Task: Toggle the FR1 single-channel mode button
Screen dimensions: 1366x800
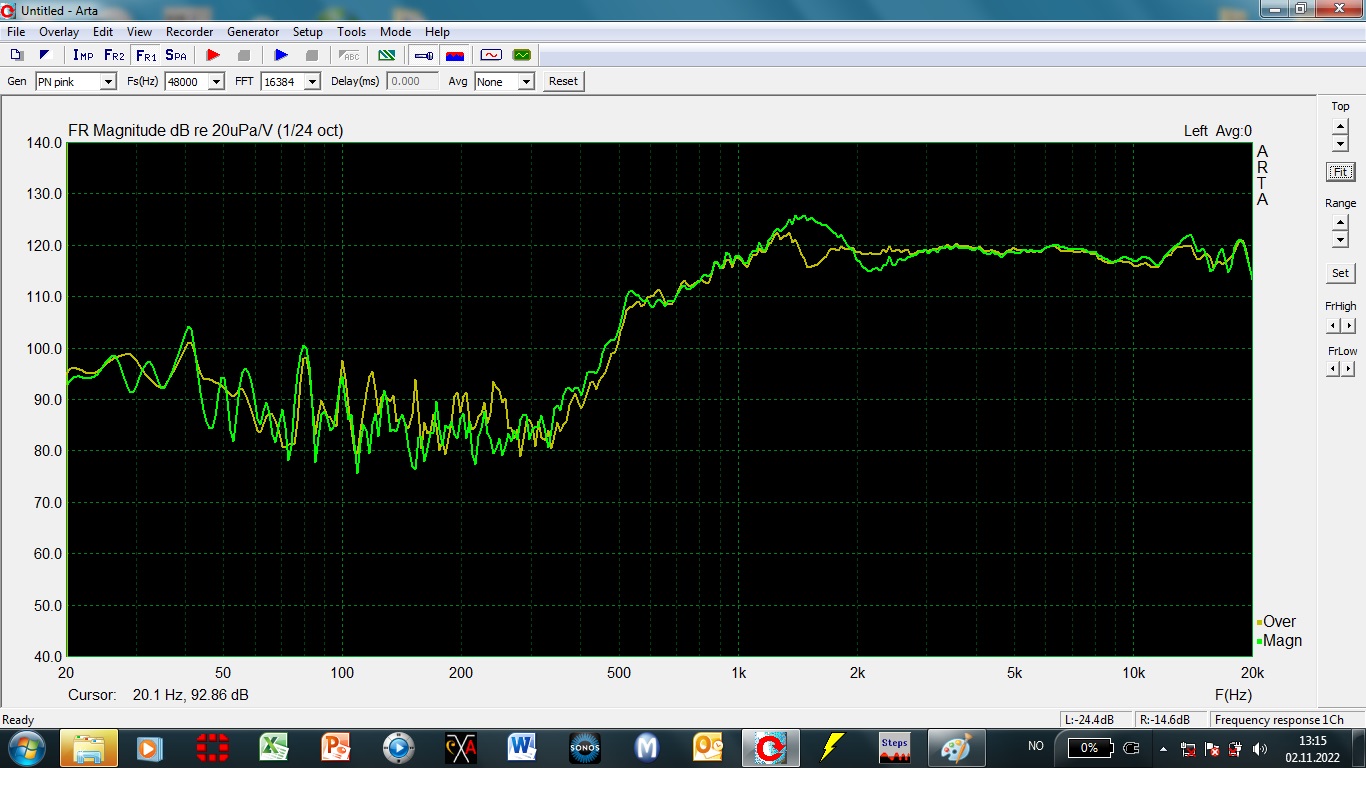Action: tap(146, 55)
